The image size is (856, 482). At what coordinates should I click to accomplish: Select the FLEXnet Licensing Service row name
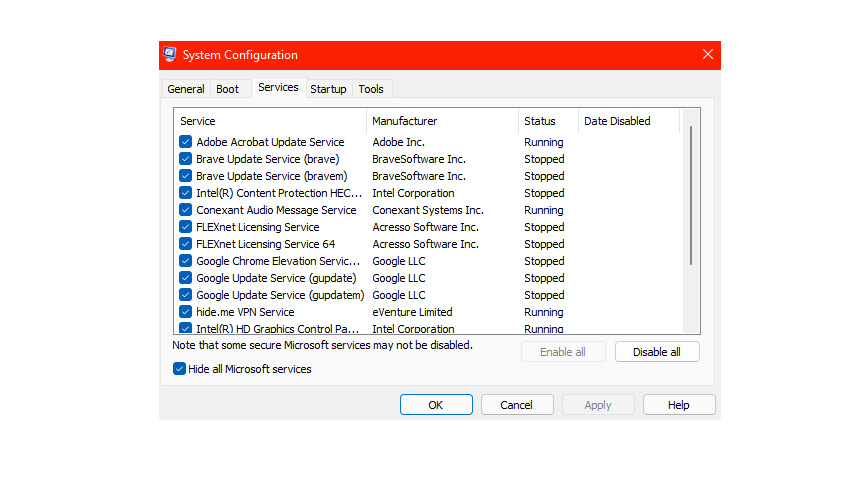coord(258,227)
